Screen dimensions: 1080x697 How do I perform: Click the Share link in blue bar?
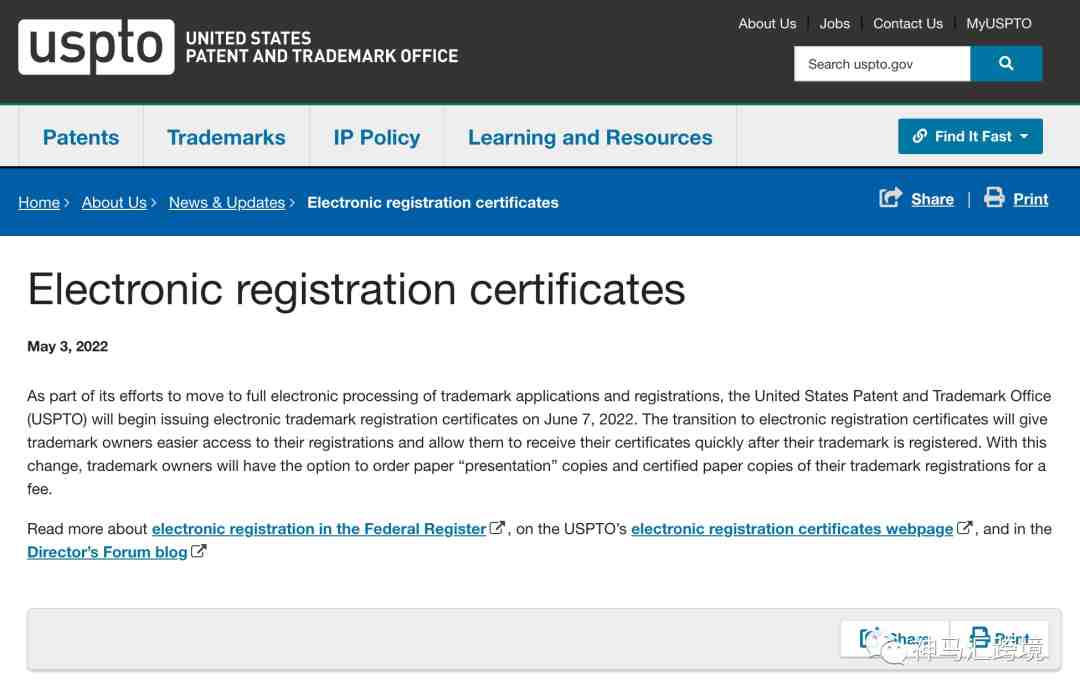click(932, 199)
